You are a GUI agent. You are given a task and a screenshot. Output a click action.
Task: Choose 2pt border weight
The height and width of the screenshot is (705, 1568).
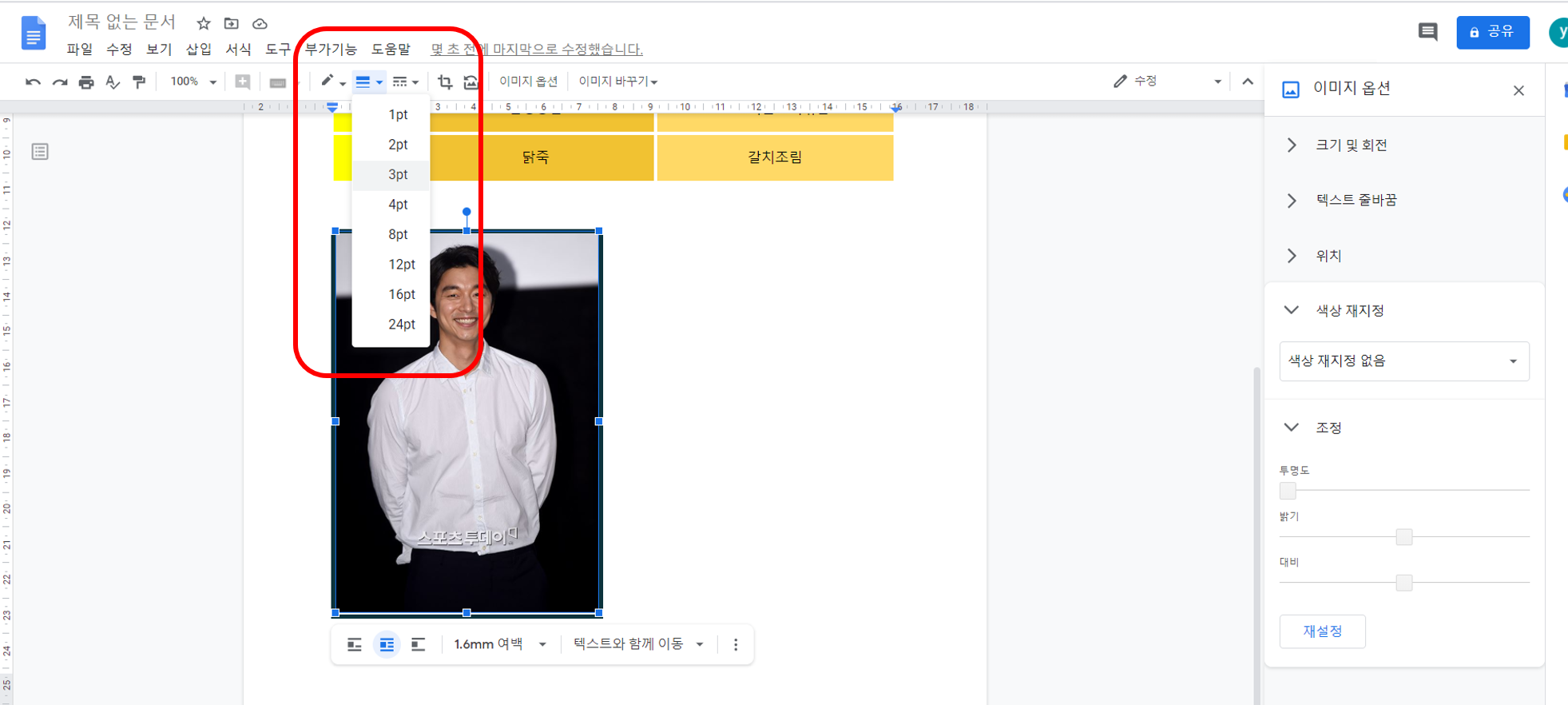click(391, 145)
